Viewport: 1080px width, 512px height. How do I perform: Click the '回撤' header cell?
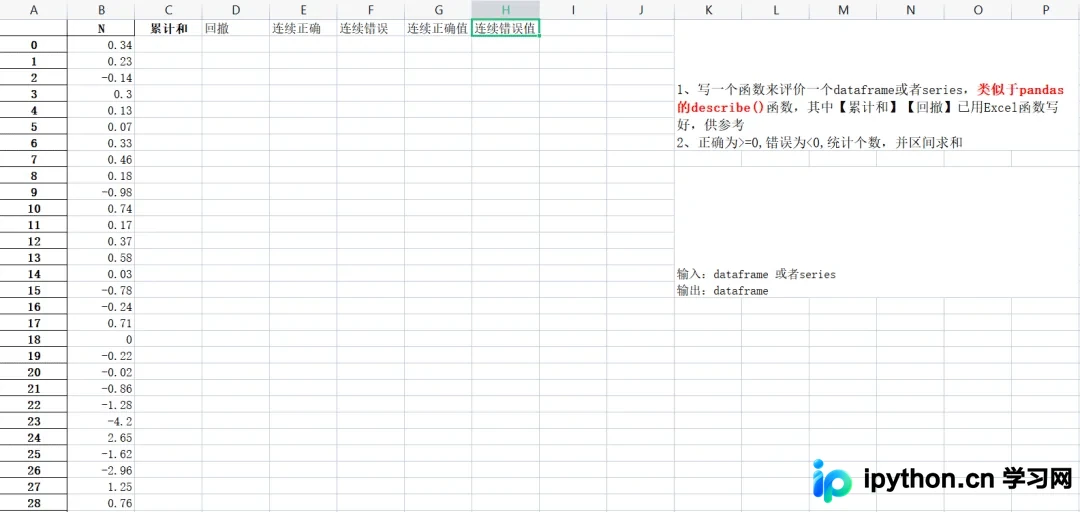tap(236, 28)
